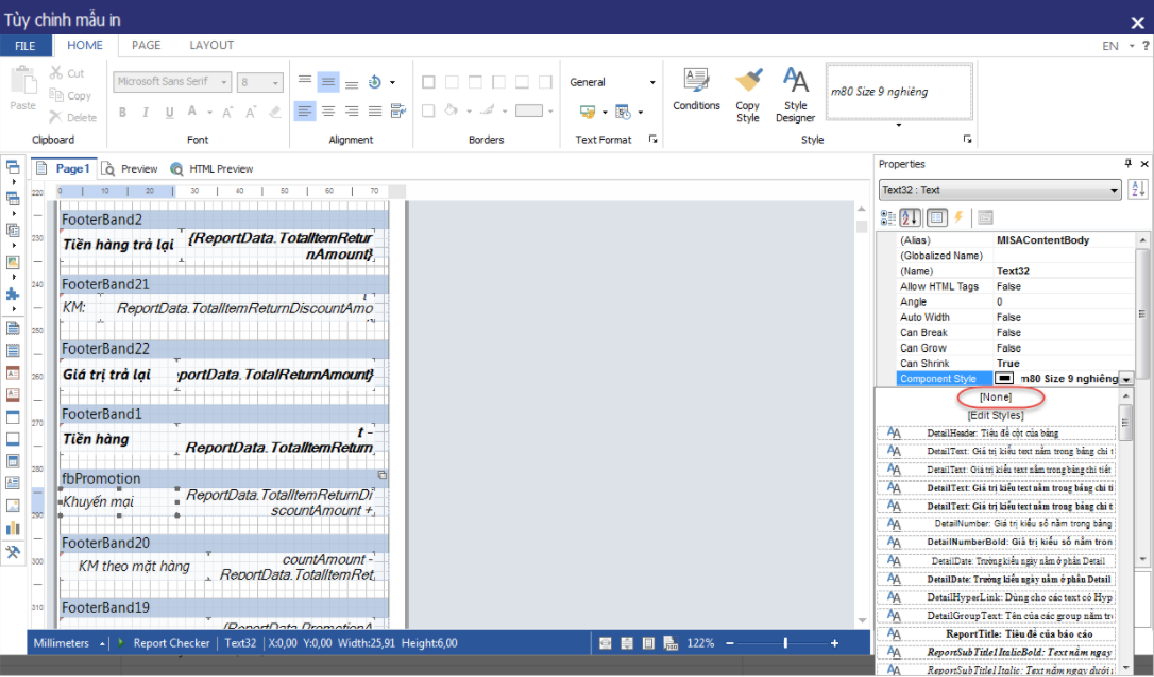Click the tools icon in left sidebar
Screen dimensions: 1154x677
click(13, 551)
